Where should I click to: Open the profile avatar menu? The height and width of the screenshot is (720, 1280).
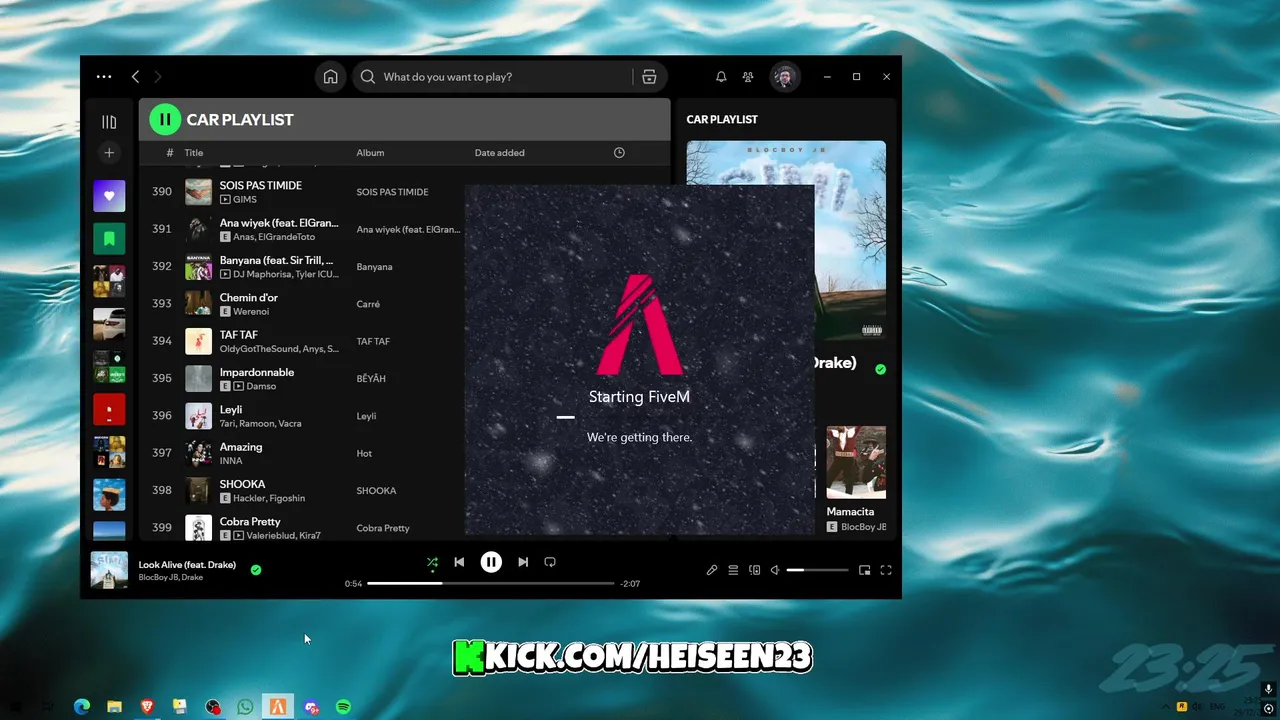pos(784,77)
